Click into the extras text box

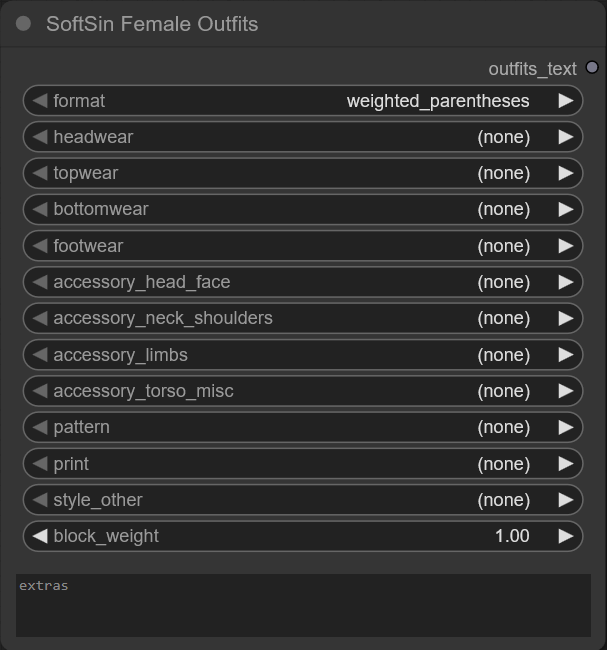[303, 605]
